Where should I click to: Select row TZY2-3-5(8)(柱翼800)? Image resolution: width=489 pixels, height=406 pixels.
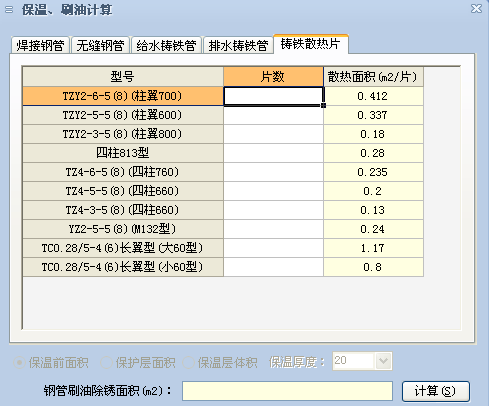click(123, 134)
